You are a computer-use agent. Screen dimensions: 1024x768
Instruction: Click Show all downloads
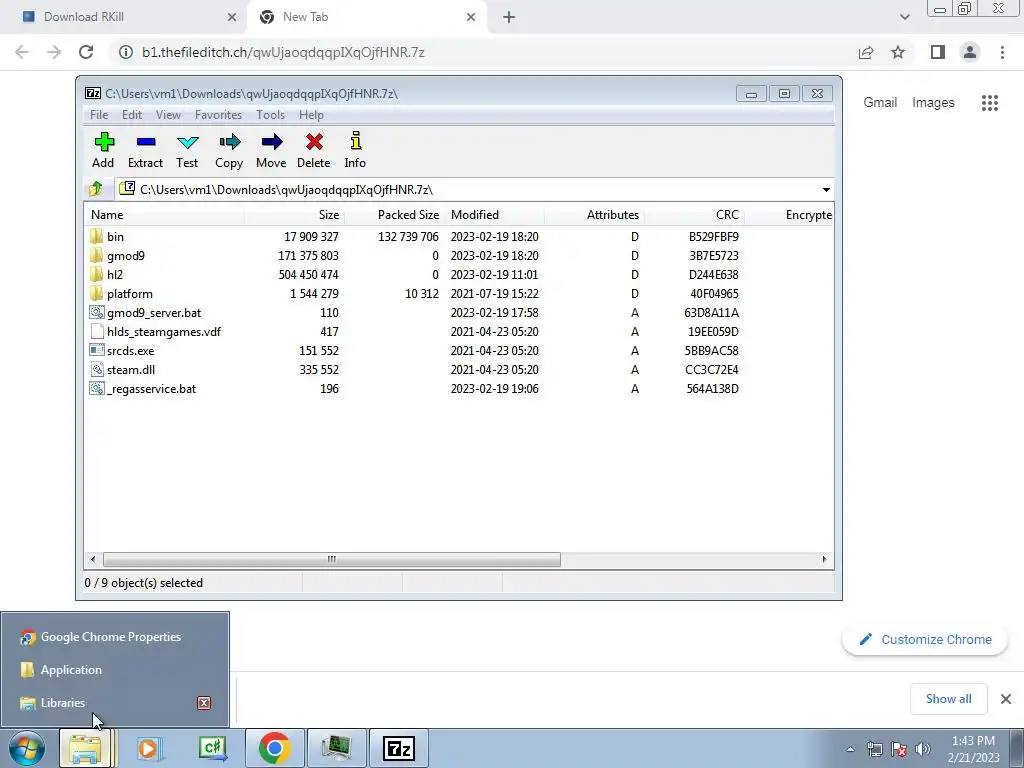tap(948, 699)
